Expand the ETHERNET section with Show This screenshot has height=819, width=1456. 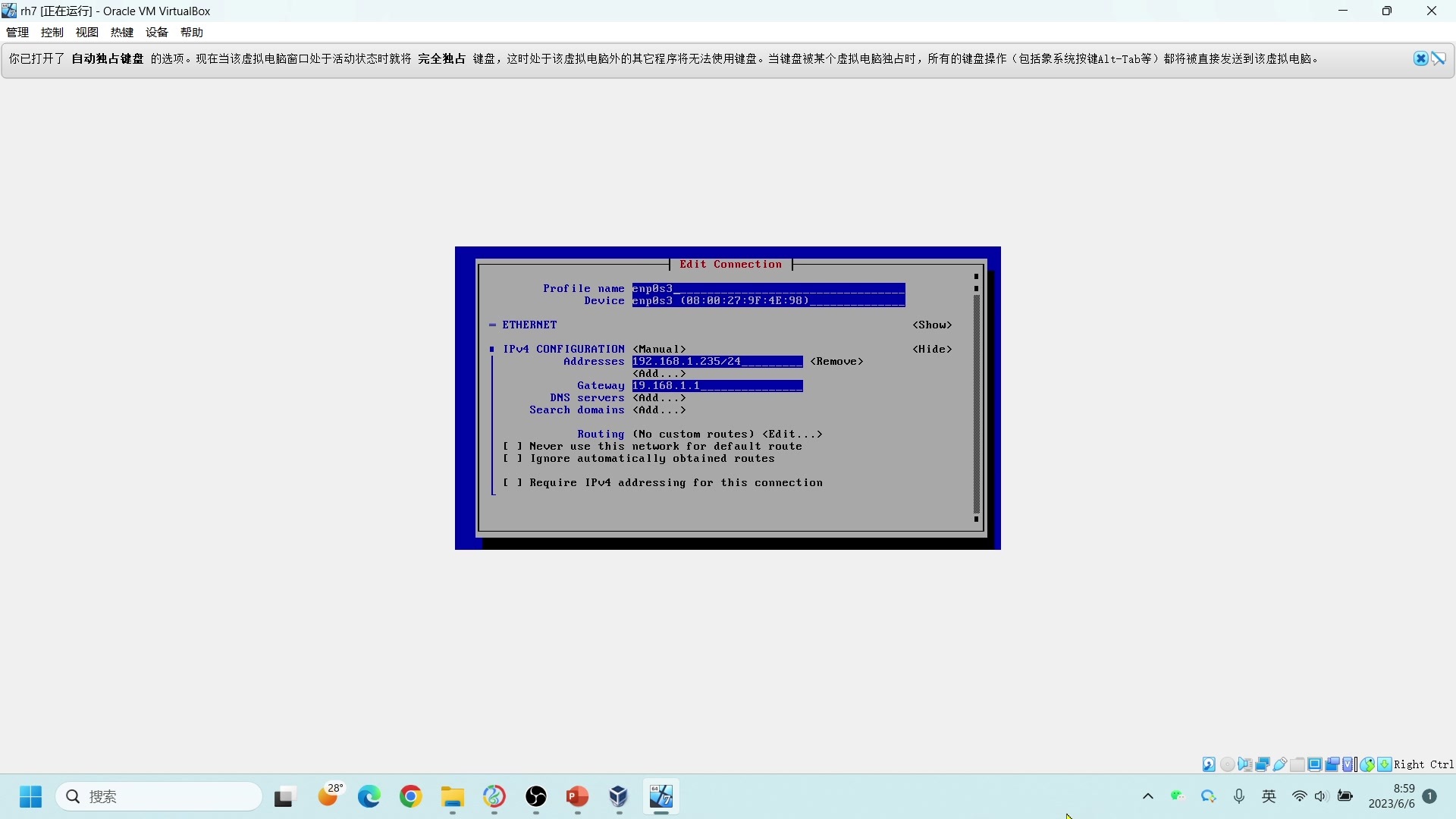click(x=932, y=325)
